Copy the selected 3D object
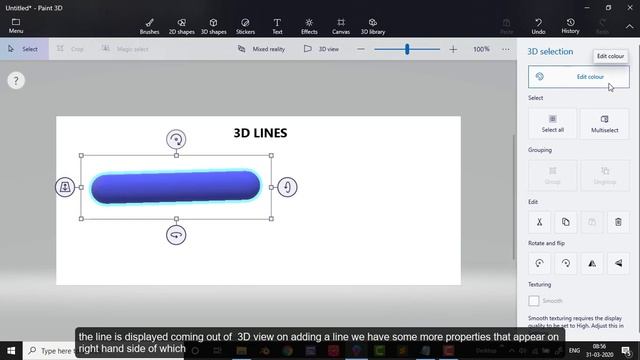Viewport: 640px width, 360px height. click(565, 222)
